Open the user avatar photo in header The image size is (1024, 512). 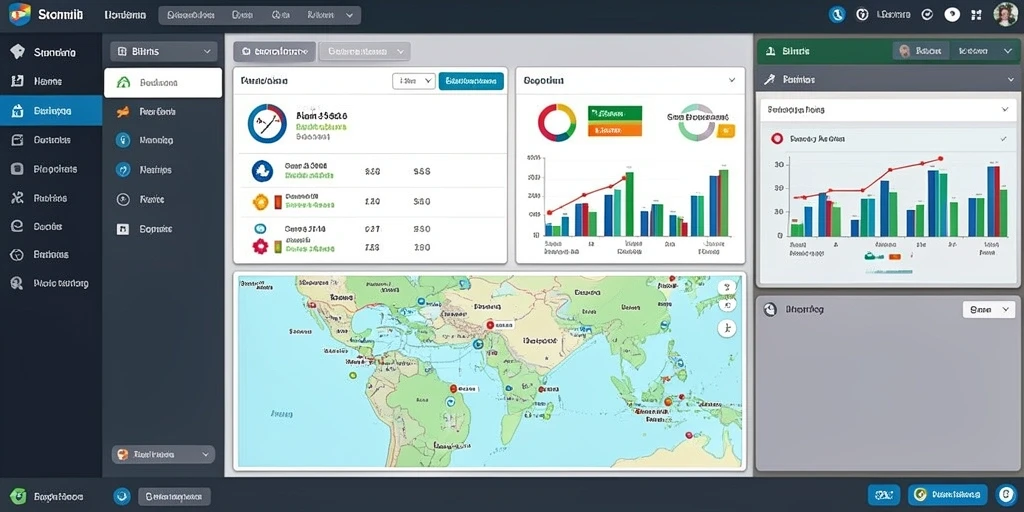point(1005,14)
